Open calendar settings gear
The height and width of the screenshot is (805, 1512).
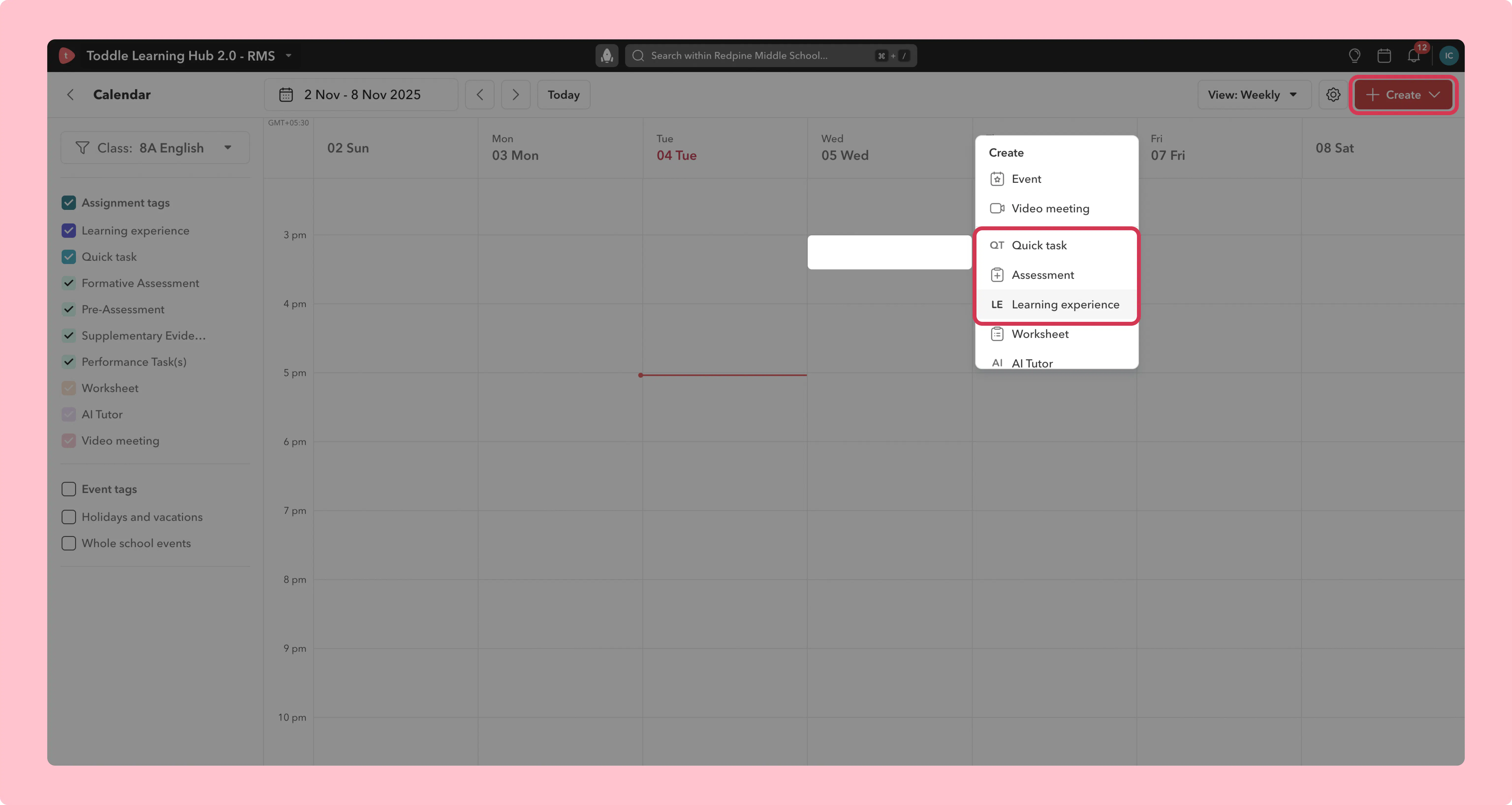click(1333, 94)
